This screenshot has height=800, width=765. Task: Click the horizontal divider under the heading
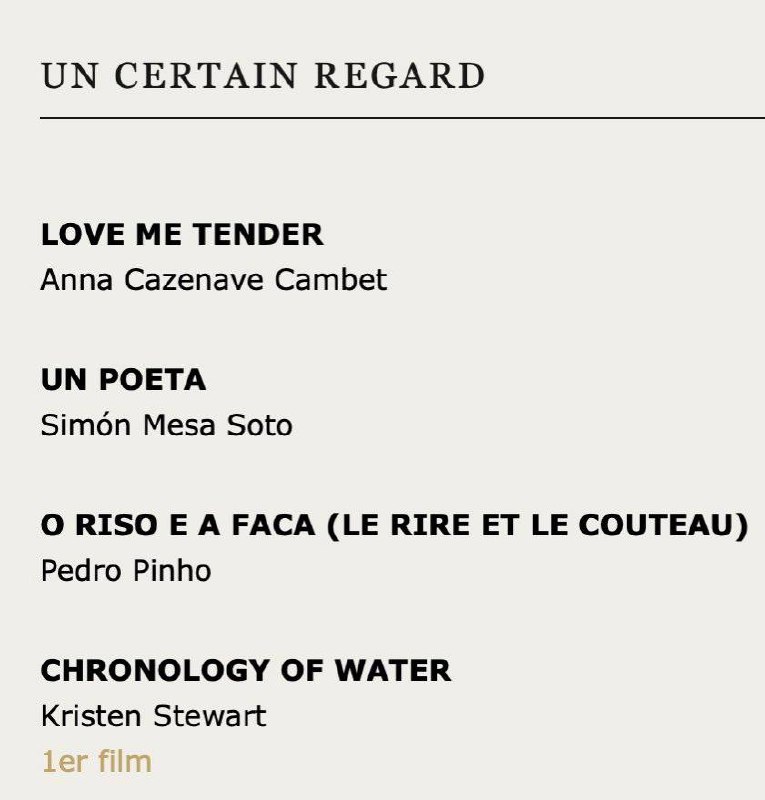403,118
